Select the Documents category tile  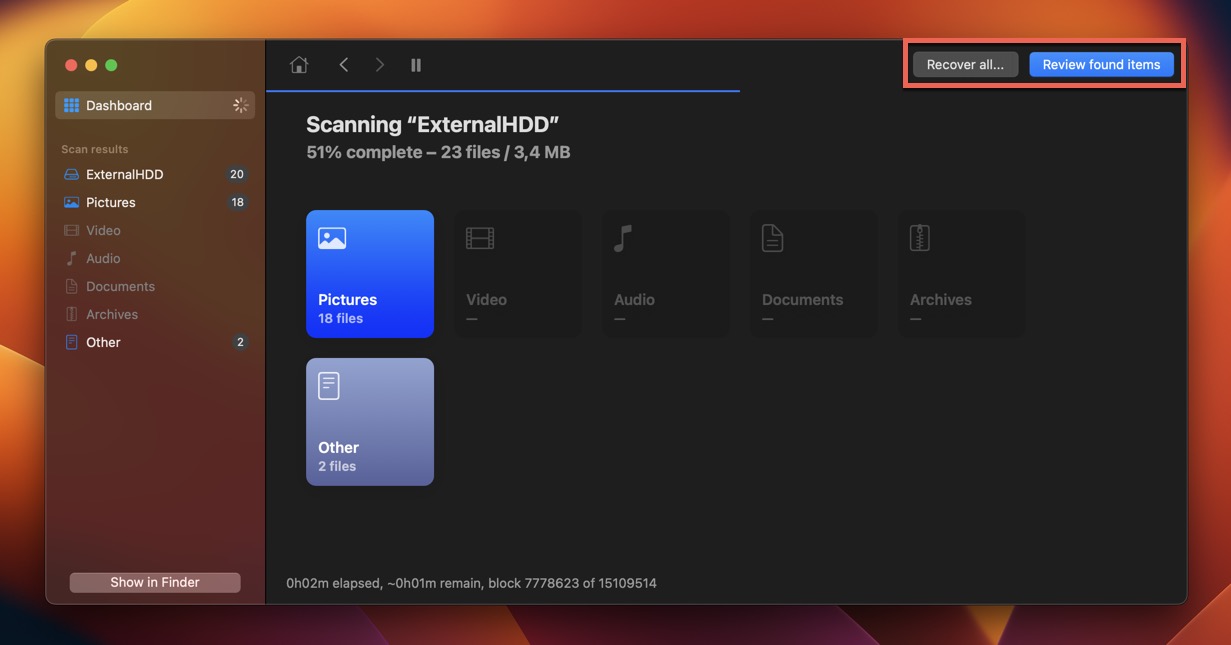(814, 274)
